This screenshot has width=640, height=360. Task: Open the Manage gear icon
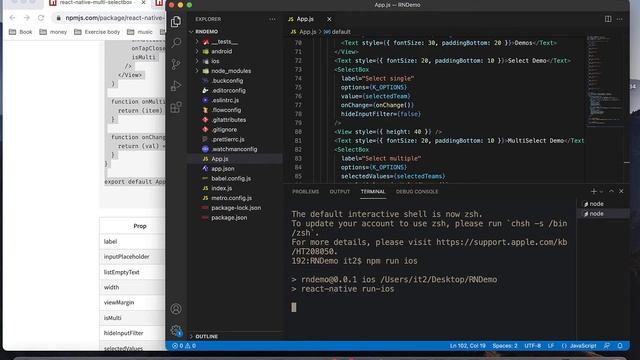(x=176, y=330)
